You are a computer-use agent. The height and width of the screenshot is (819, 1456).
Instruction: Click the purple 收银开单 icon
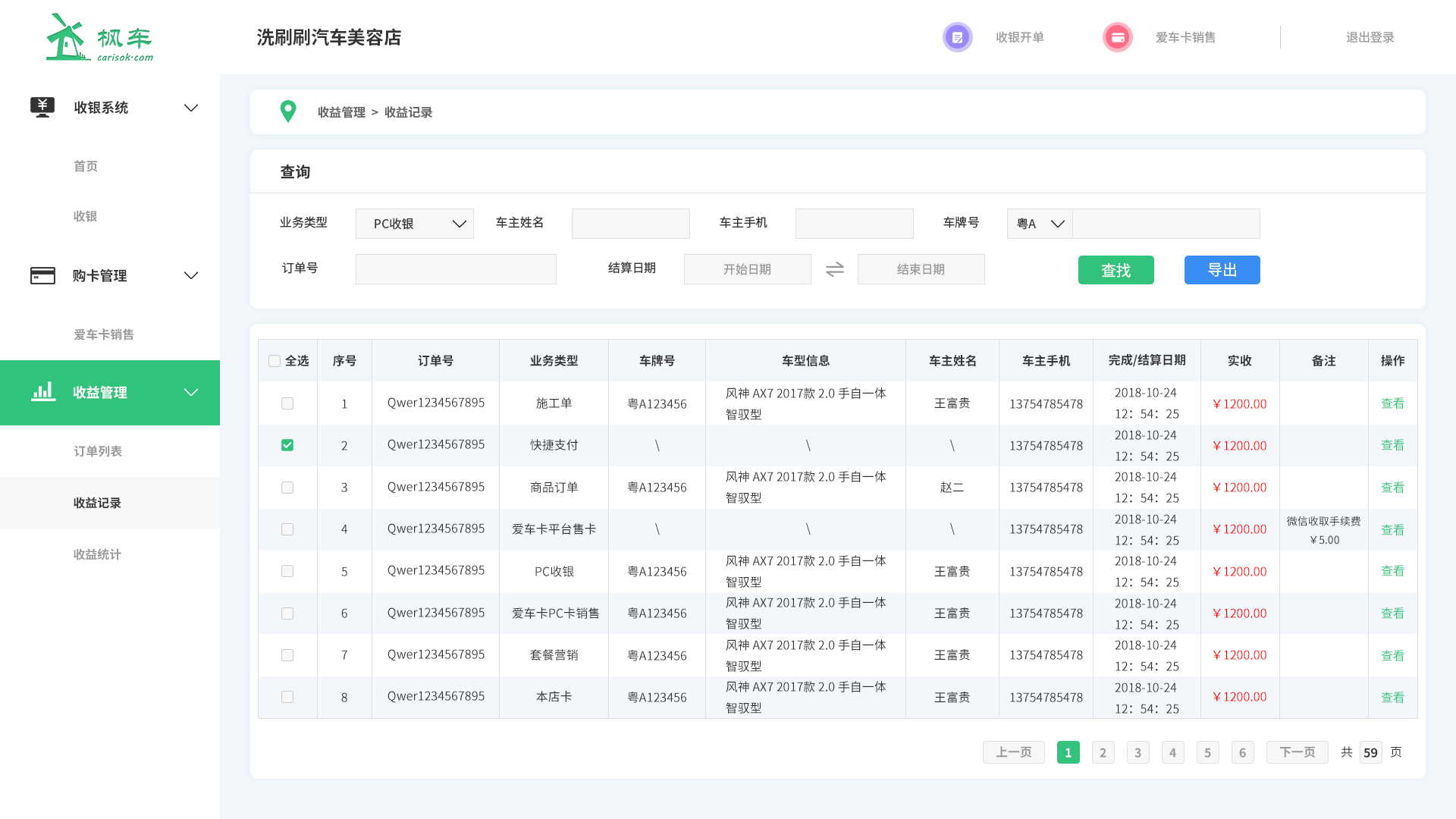point(957,37)
